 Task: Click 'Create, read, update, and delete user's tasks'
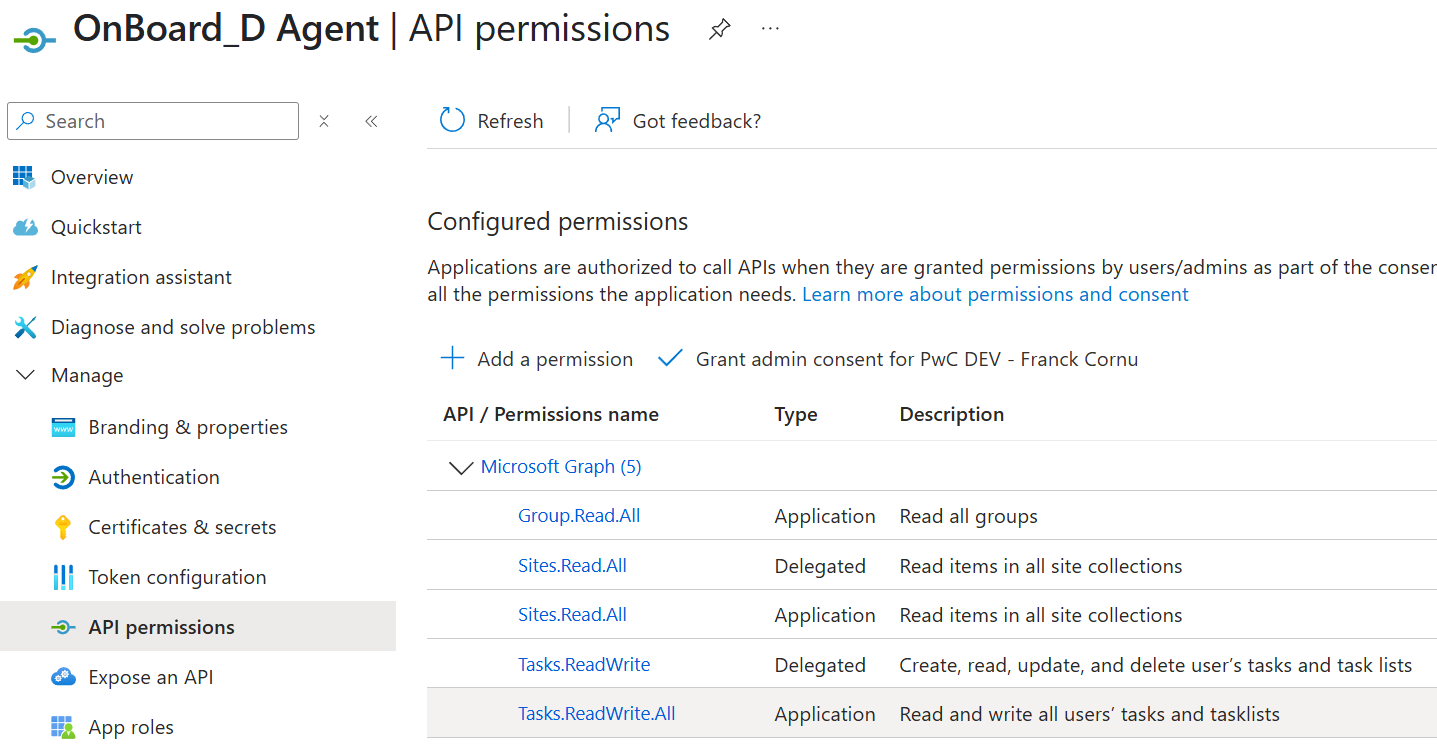click(1156, 665)
